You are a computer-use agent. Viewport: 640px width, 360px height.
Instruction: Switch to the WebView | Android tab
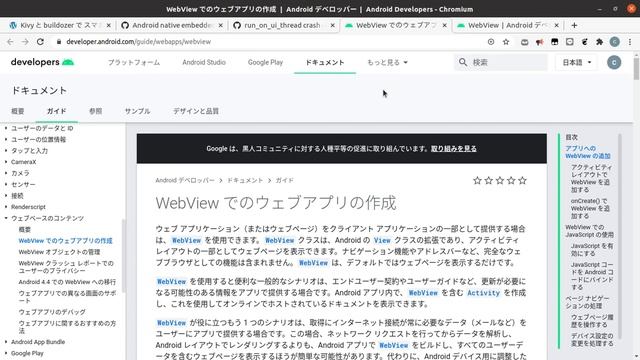(x=508, y=25)
